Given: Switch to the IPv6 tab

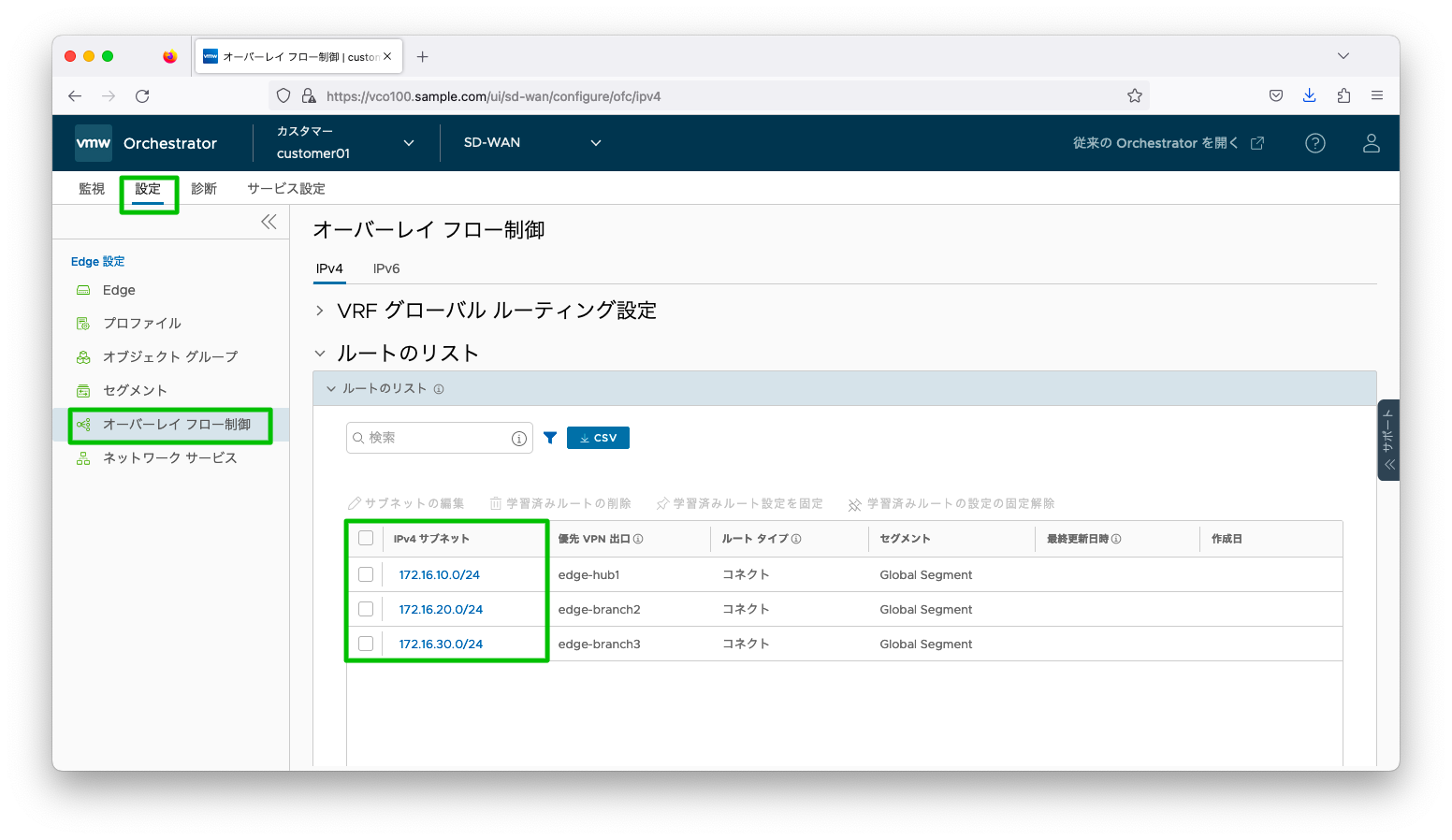Looking at the screenshot, I should (x=386, y=268).
